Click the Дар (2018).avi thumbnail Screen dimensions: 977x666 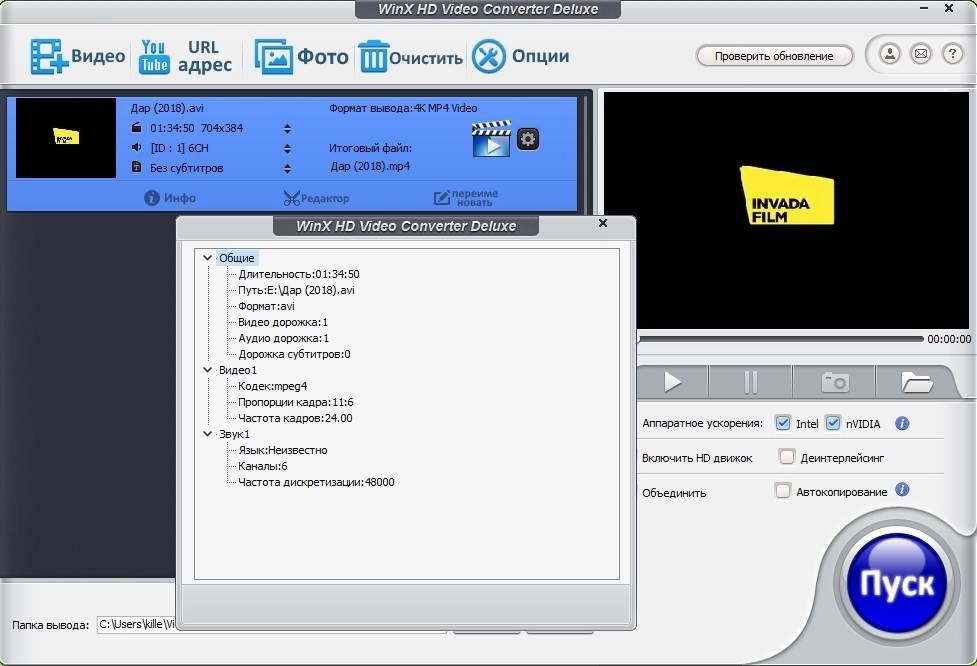click(x=65, y=138)
